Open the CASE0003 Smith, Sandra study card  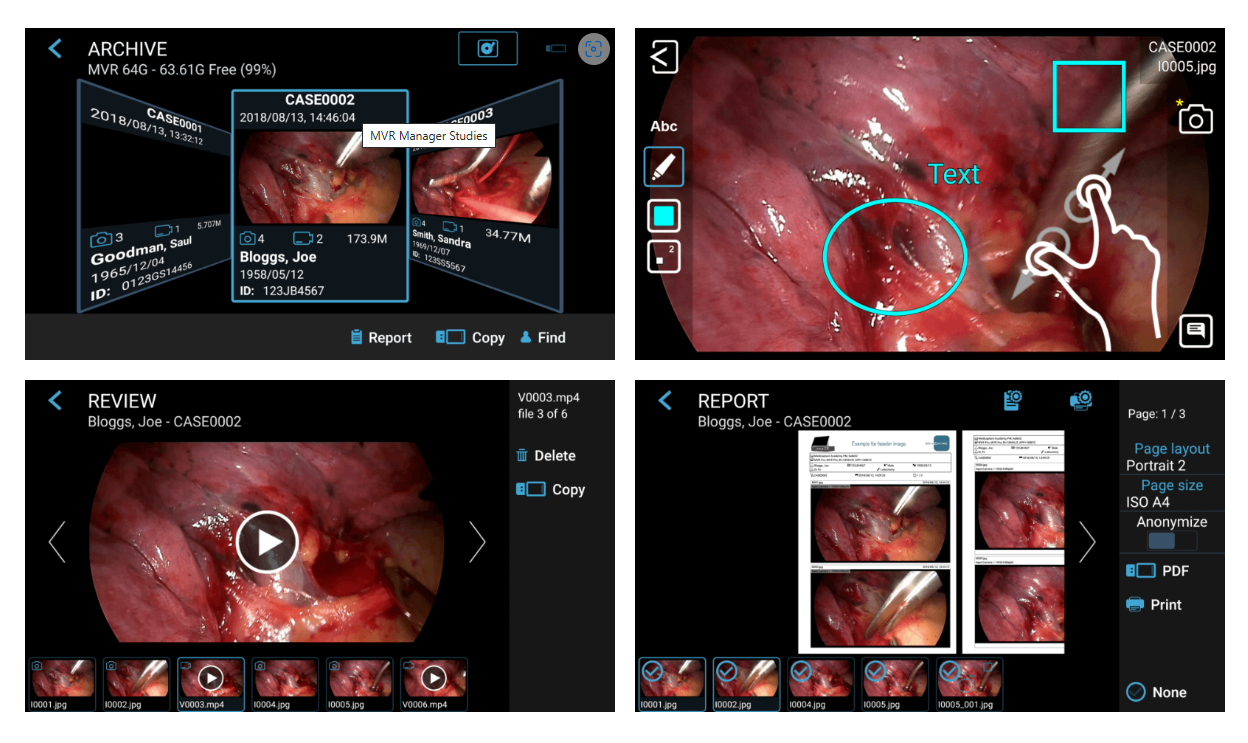[485, 195]
